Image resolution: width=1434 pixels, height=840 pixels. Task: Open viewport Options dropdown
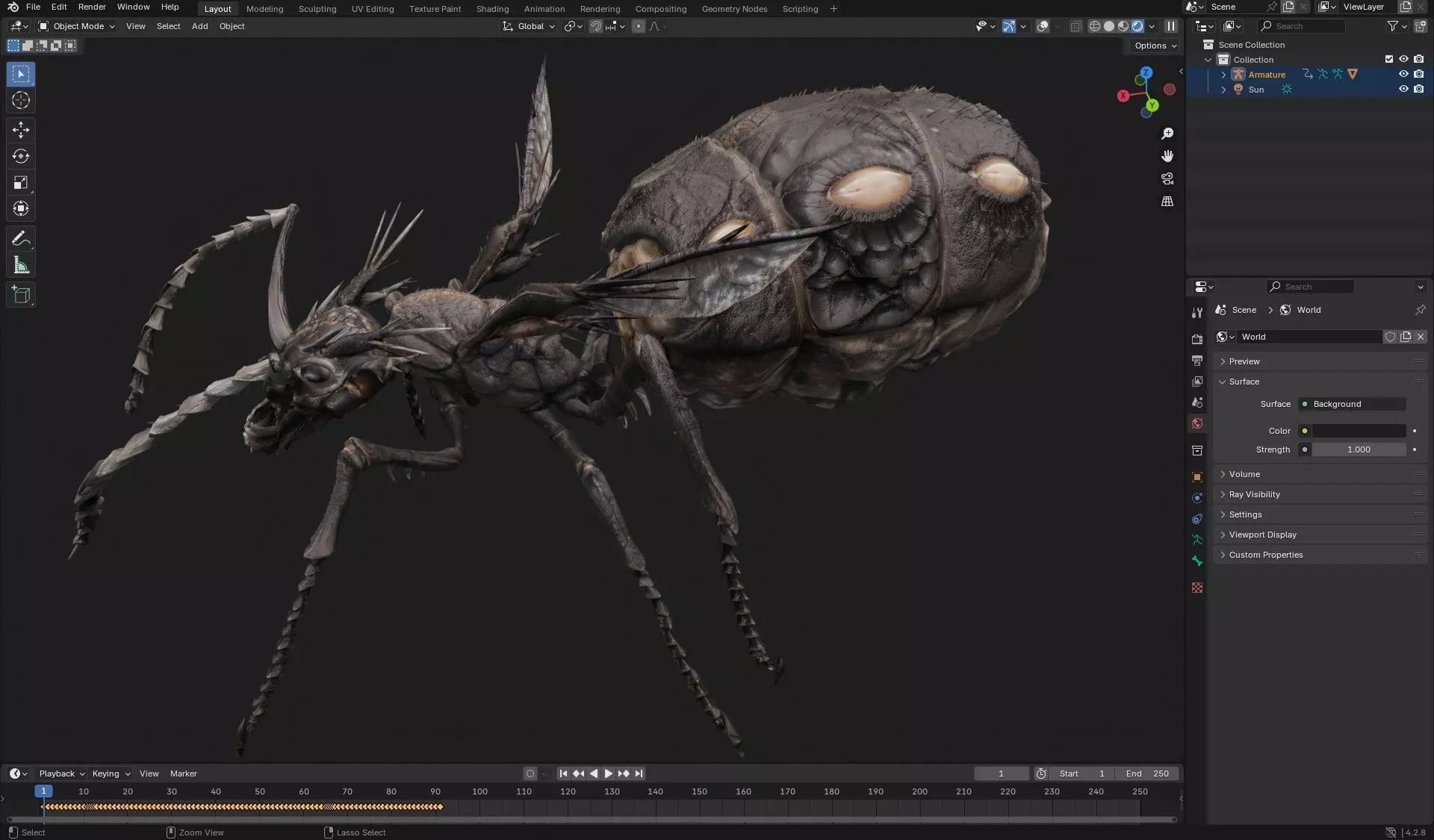[1155, 46]
